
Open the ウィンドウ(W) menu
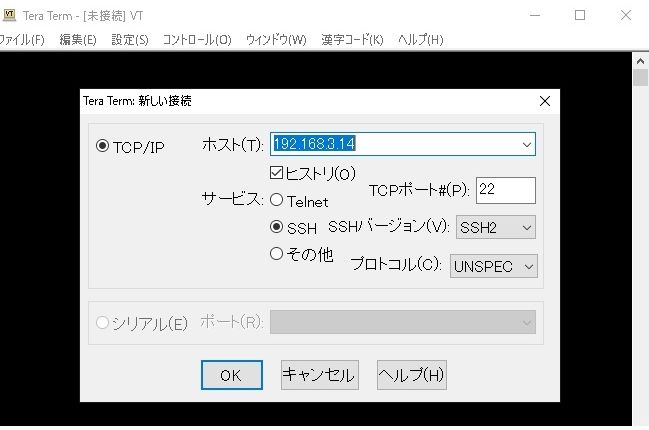pos(276,40)
